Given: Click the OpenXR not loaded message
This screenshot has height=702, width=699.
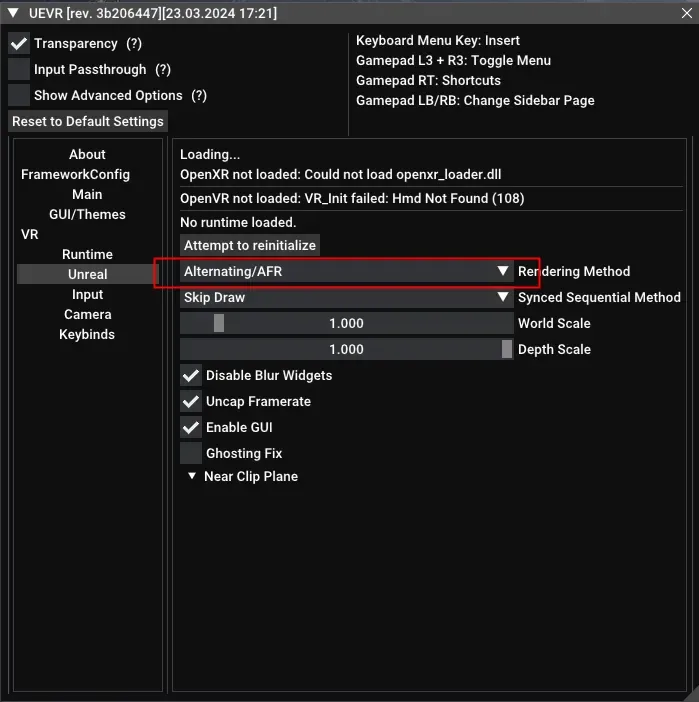Looking at the screenshot, I should point(340,174).
